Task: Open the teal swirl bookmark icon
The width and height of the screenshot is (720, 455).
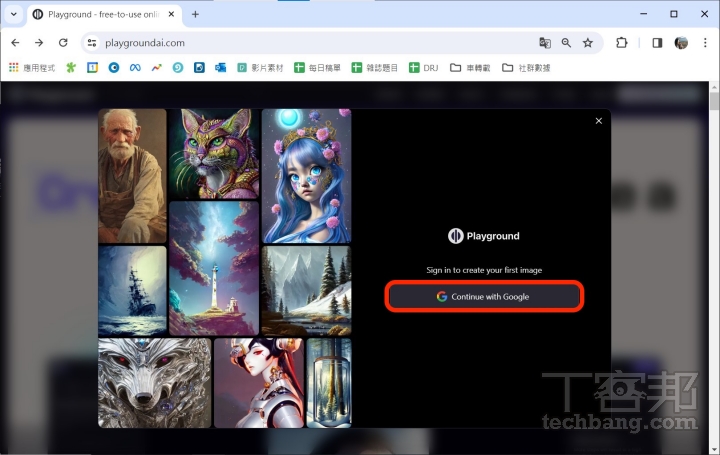Action: [x=178, y=68]
